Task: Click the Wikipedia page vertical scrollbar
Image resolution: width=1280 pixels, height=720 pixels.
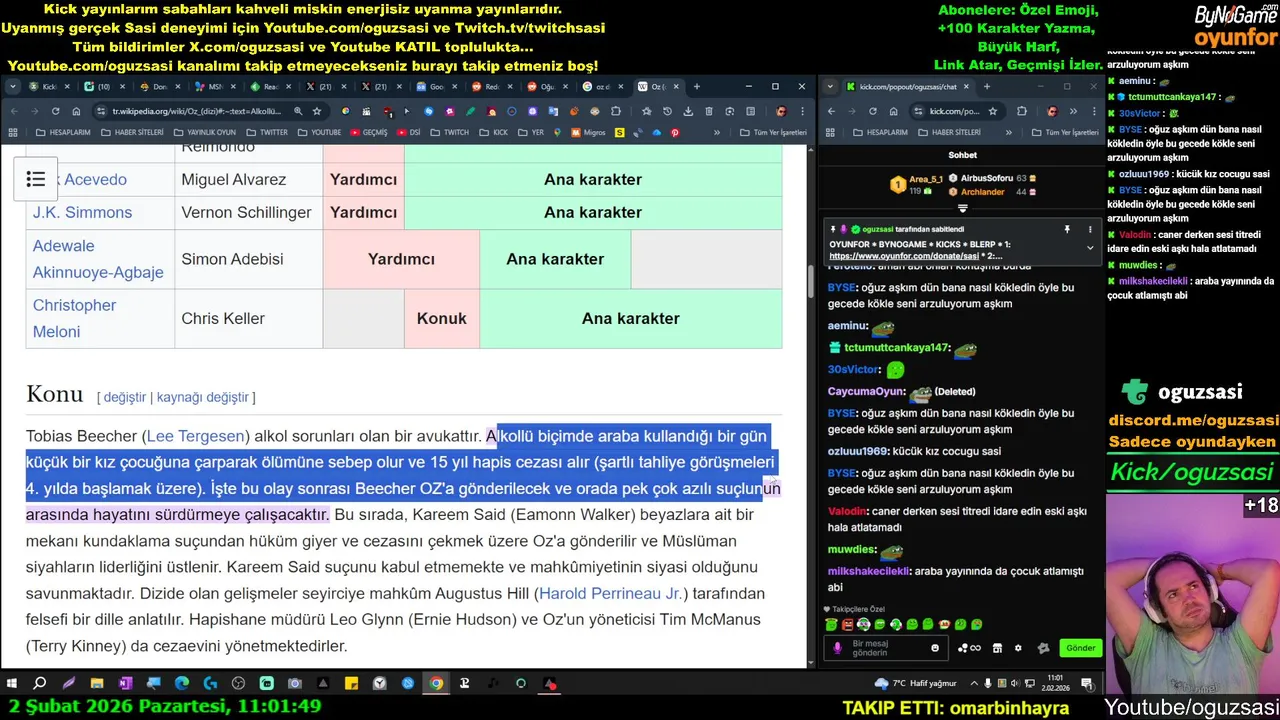Action: pyautogui.click(x=811, y=280)
